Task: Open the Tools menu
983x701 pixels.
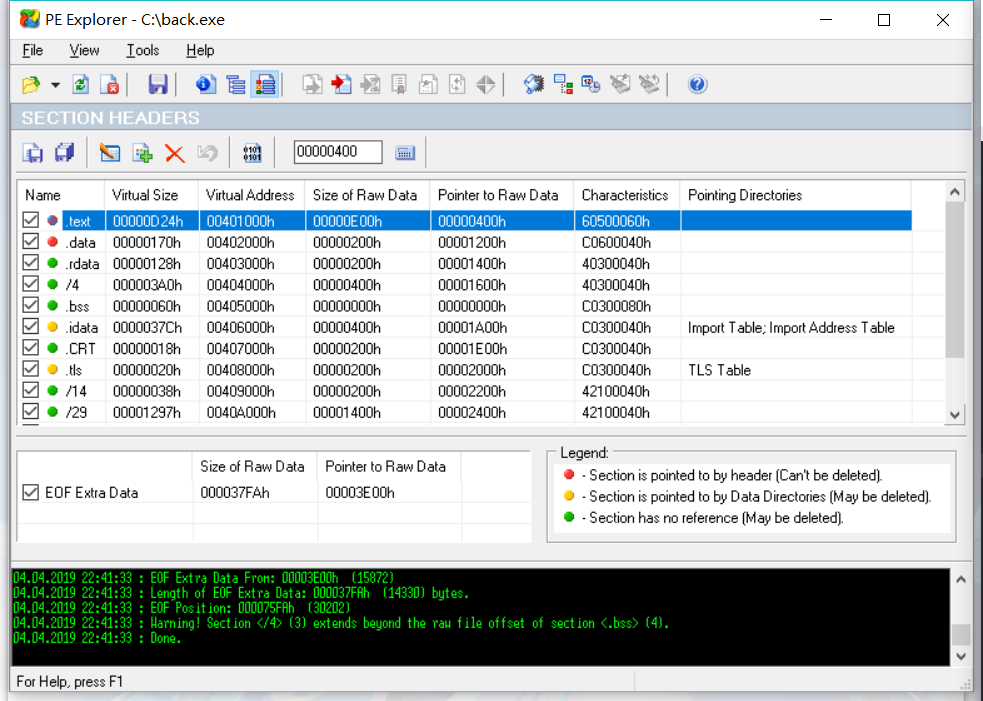Action: coord(143,50)
